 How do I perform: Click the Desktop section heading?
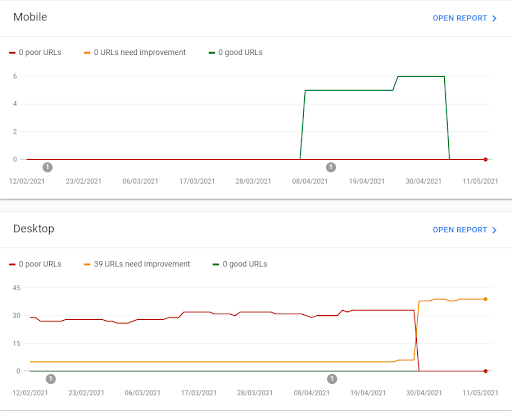(x=34, y=229)
